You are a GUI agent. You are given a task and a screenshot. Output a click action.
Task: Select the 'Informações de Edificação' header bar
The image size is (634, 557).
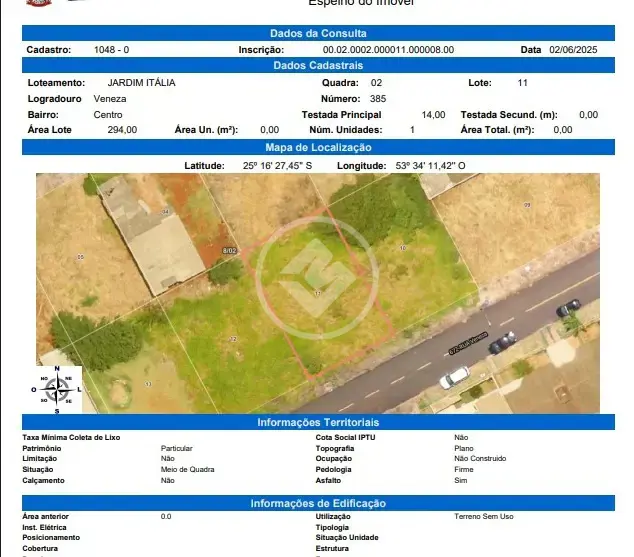[318, 503]
